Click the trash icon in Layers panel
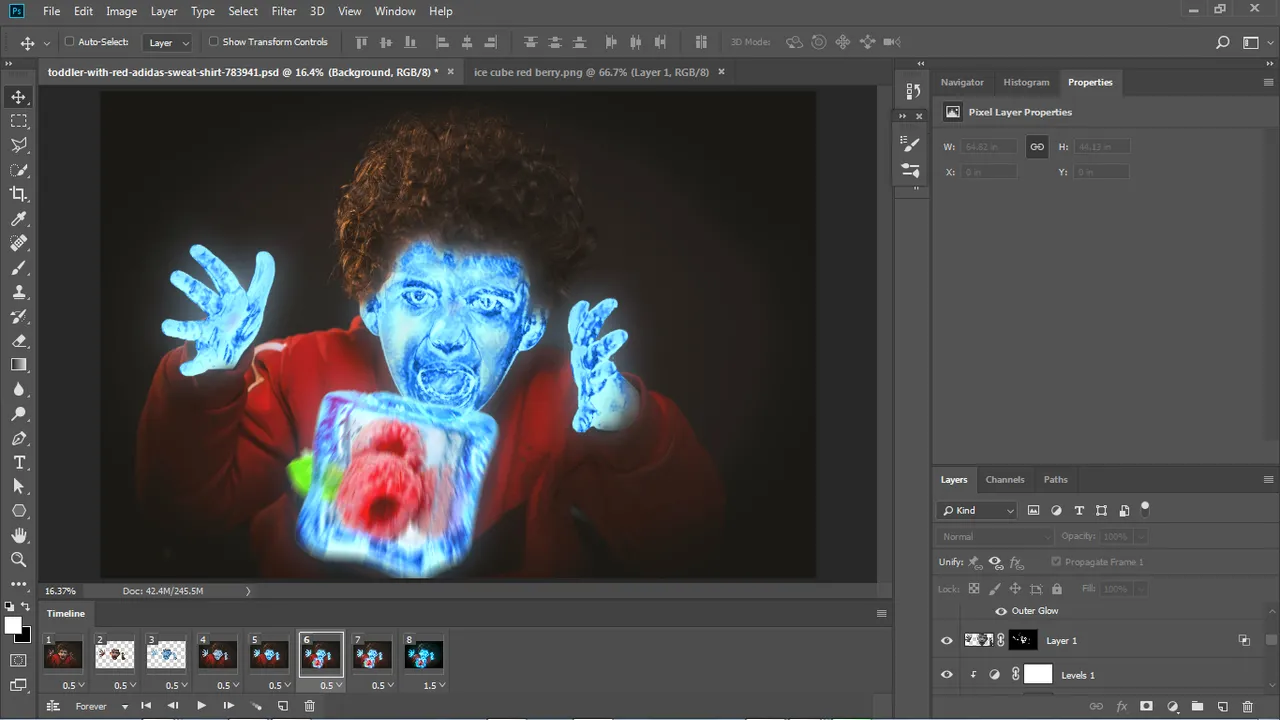The height and width of the screenshot is (720, 1280). [x=1247, y=706]
